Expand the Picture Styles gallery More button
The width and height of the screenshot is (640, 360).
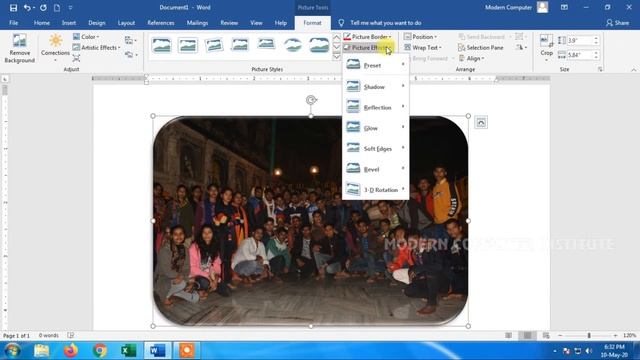[x=336, y=57]
